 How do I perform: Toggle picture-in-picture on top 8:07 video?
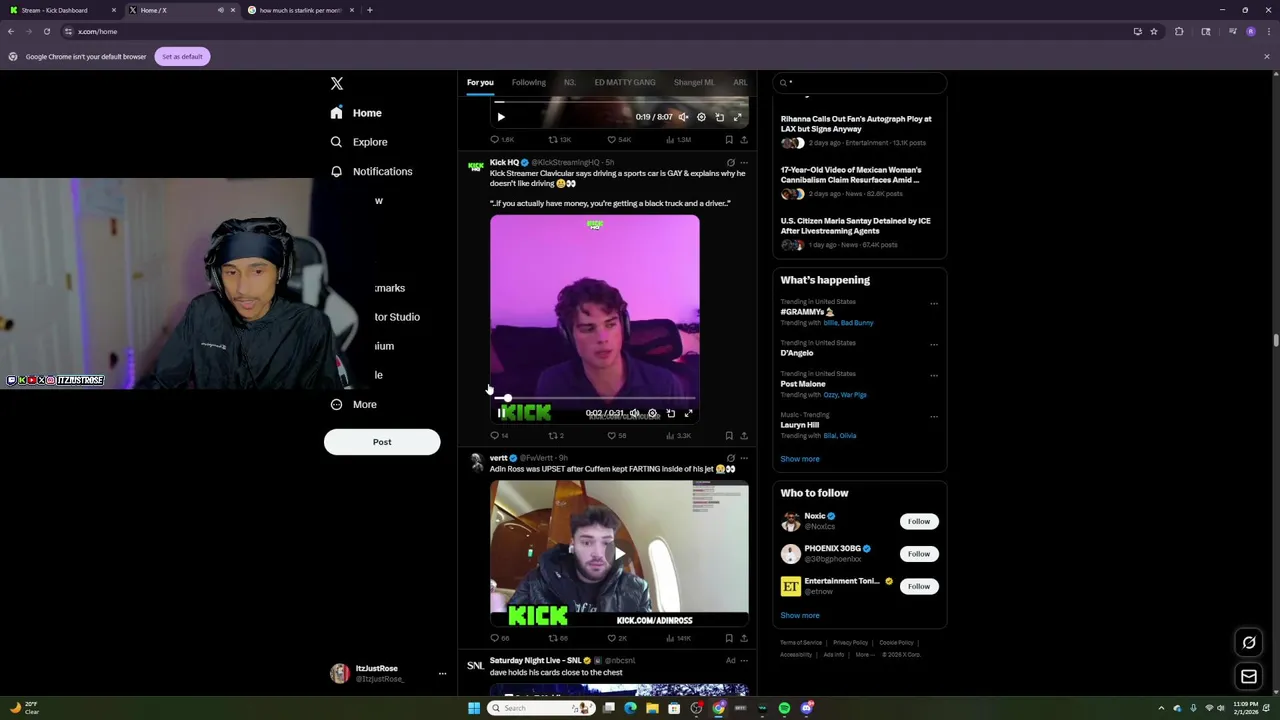tap(719, 117)
